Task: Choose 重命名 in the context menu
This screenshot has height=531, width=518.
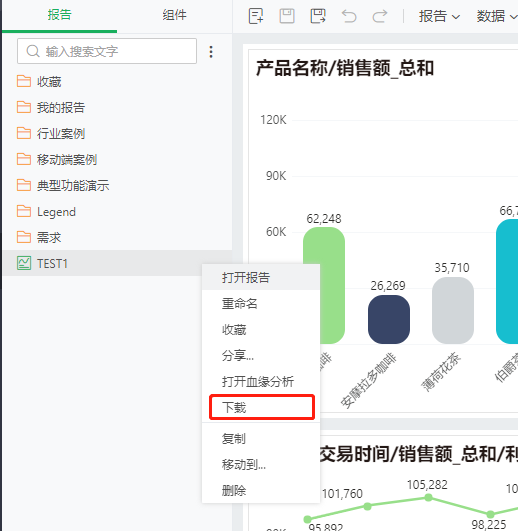Action: tap(239, 303)
